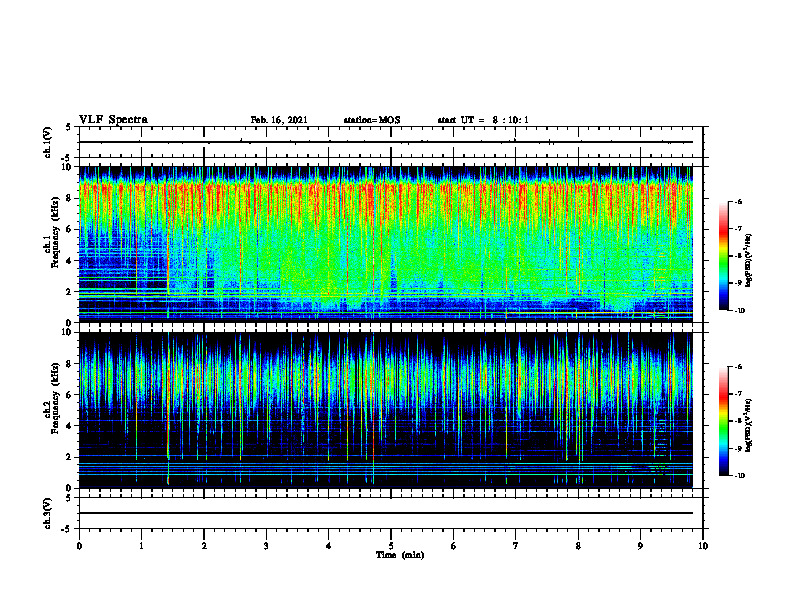Click the "station=MOS" header label
Screen dimensions: 792x612
tap(372, 120)
